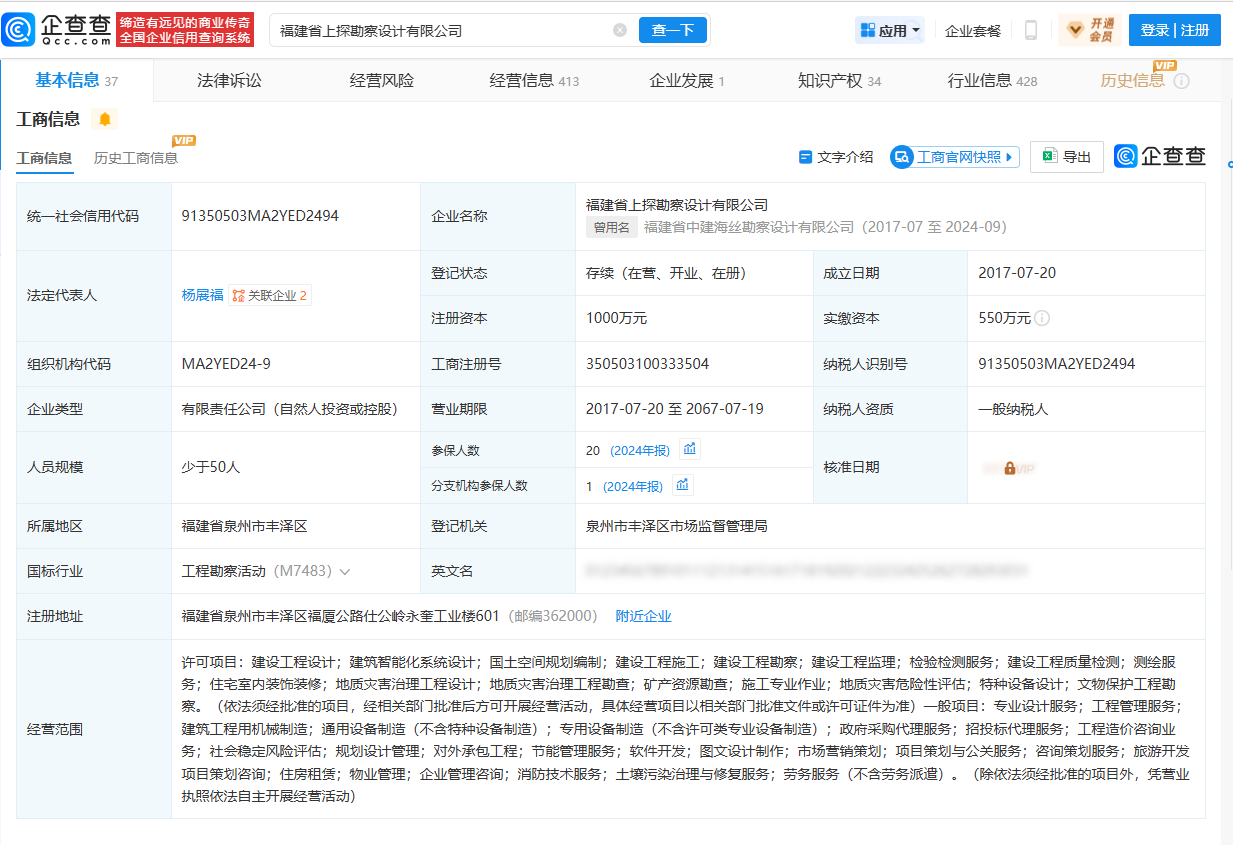Click the info icon next to 550万元
The width and height of the screenshot is (1233, 845).
(x=1042, y=318)
